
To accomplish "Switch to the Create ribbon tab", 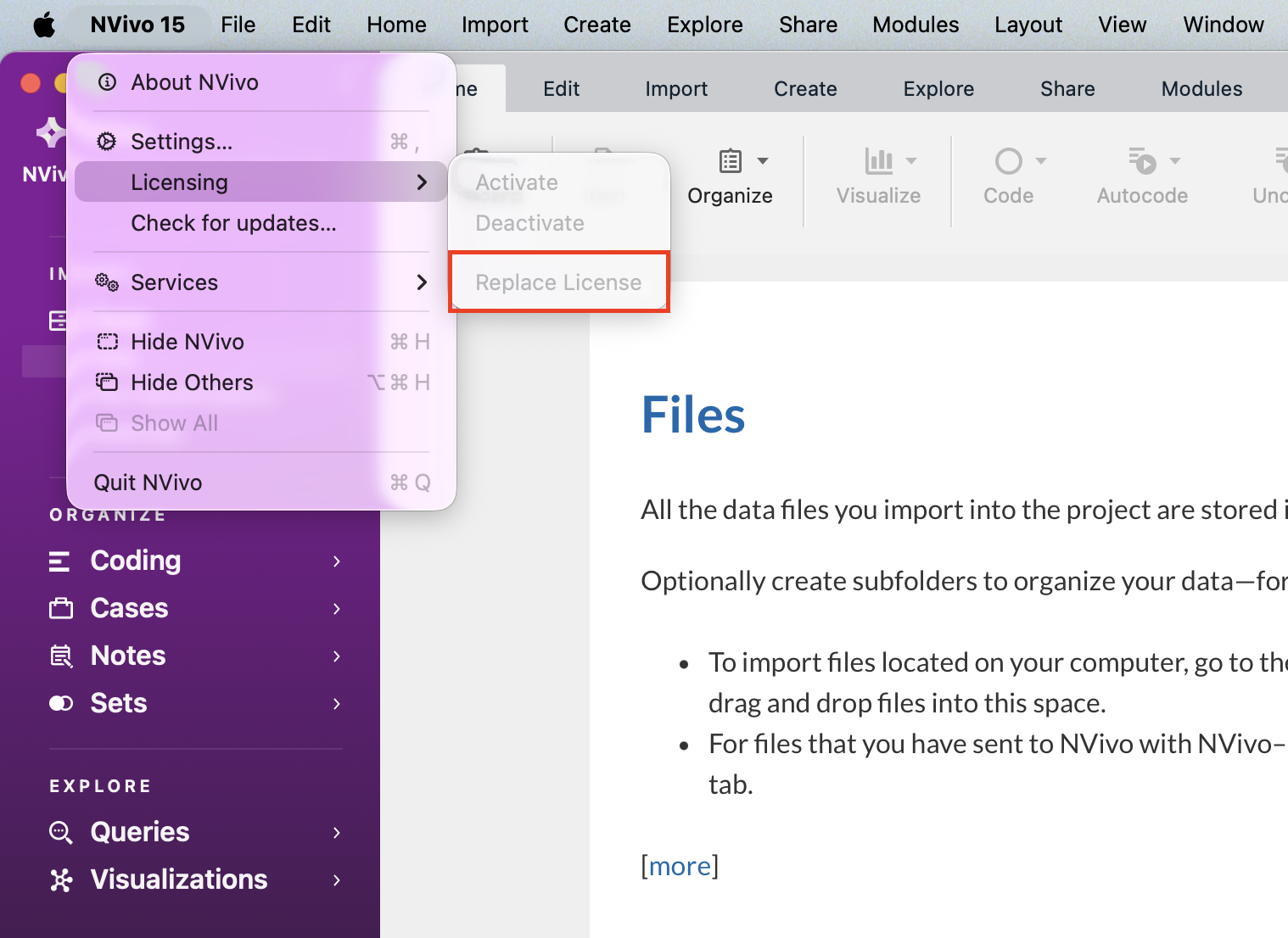I will [x=805, y=89].
